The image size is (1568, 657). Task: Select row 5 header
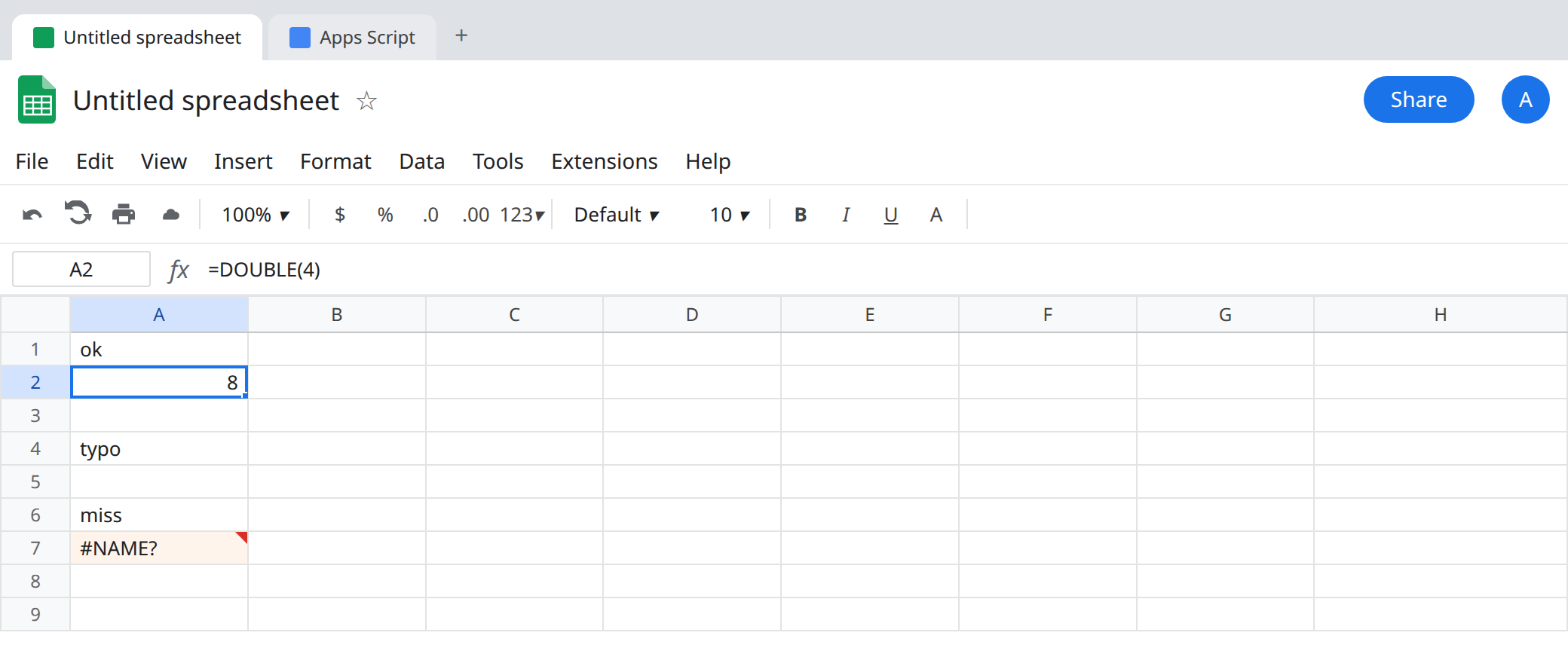click(35, 481)
